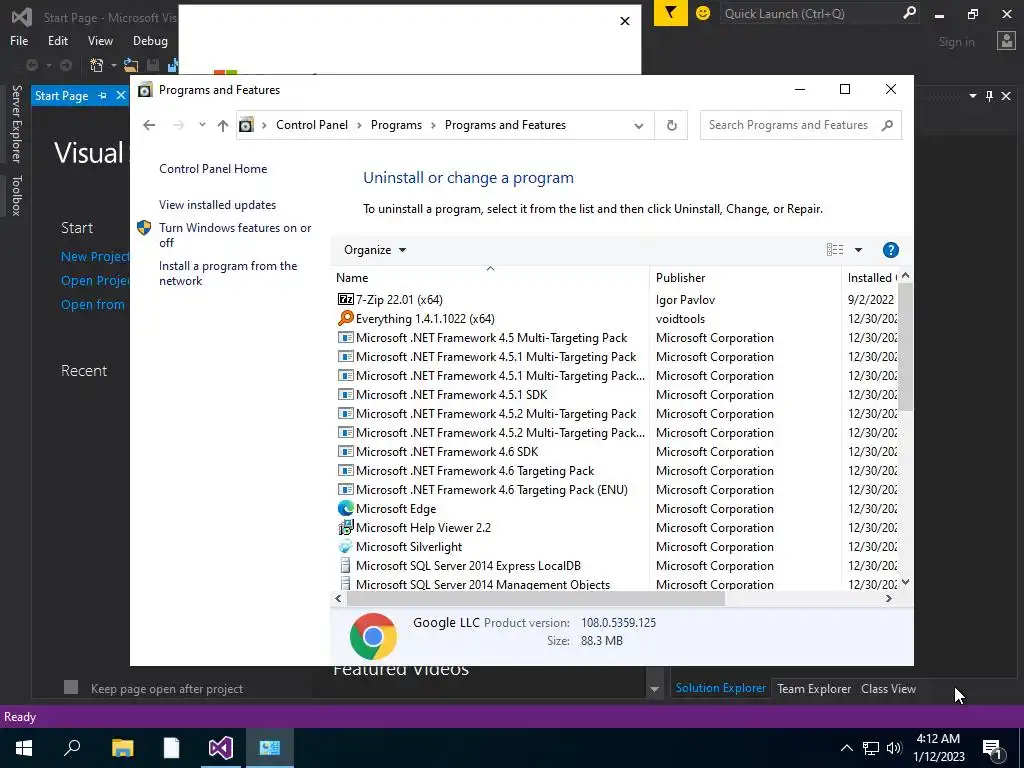Click Control Panel in the address breadcrumb
This screenshot has width=1024, height=768.
[312, 125]
